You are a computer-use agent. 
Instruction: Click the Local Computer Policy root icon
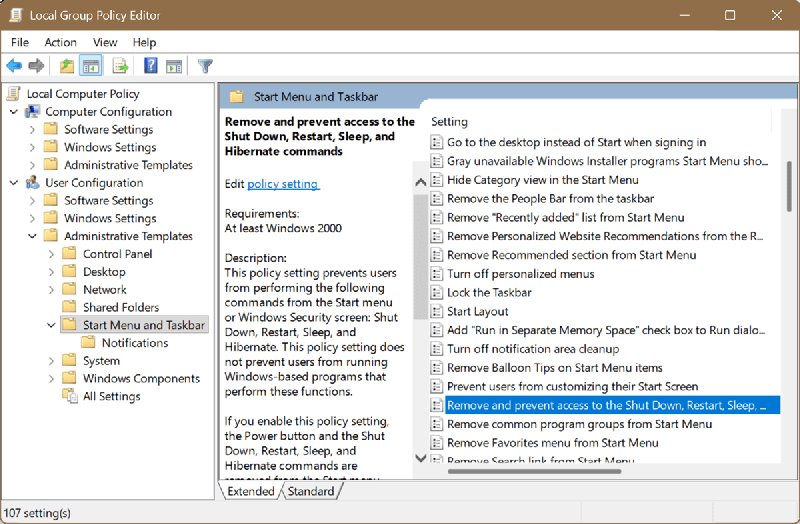tap(14, 93)
